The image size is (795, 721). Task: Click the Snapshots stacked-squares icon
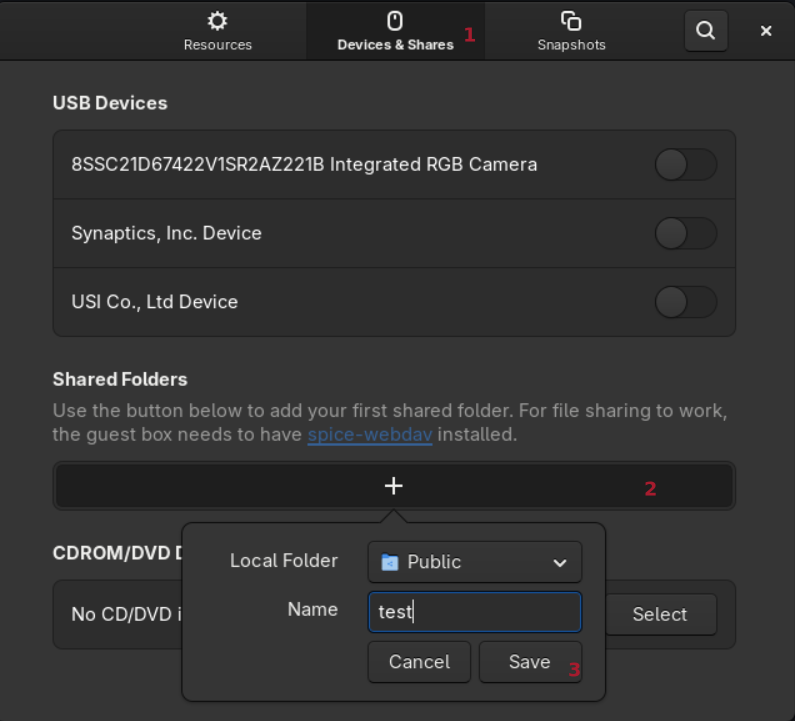click(x=571, y=21)
